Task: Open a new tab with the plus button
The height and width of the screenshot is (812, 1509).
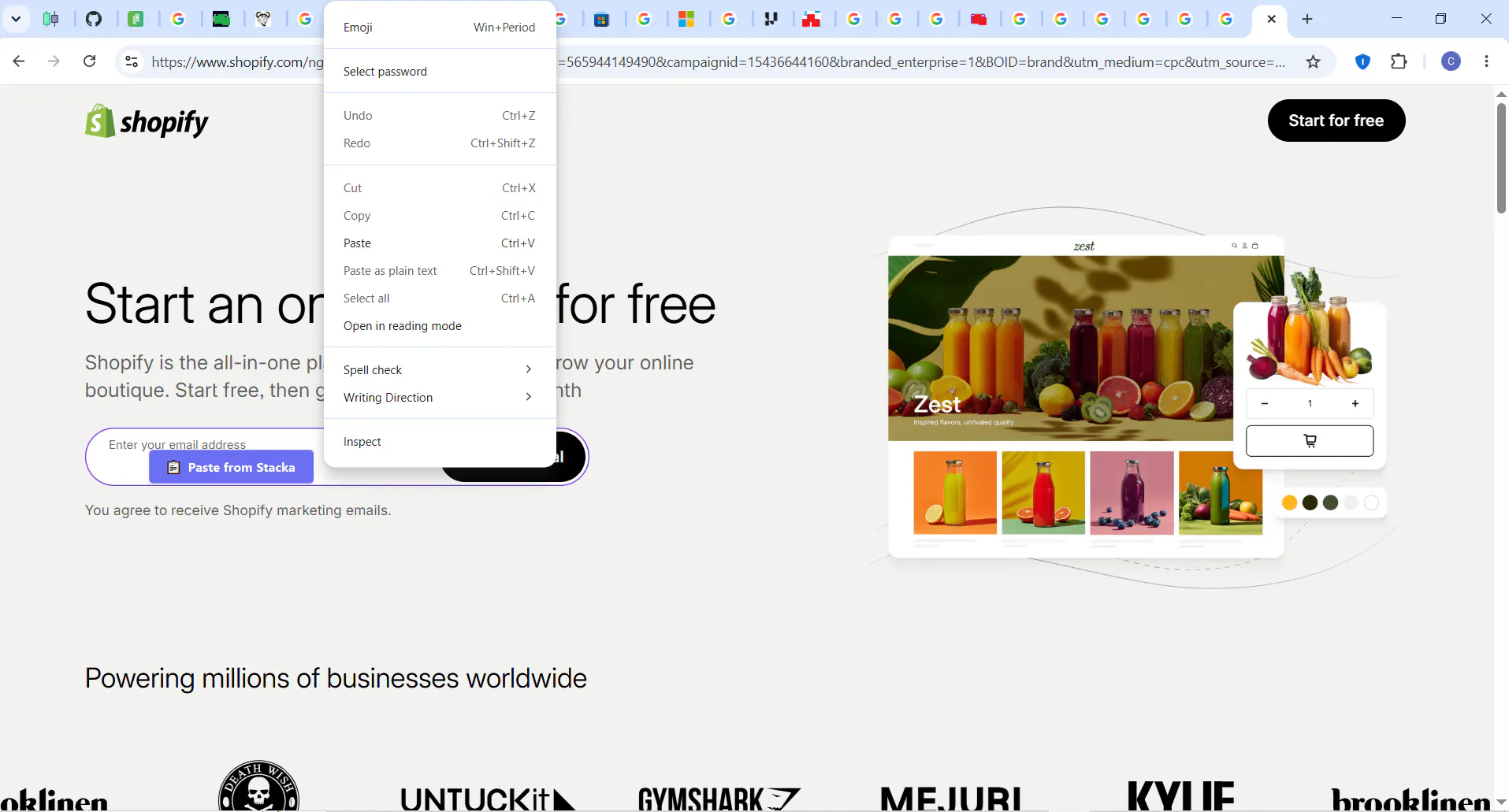Action: coord(1307,19)
